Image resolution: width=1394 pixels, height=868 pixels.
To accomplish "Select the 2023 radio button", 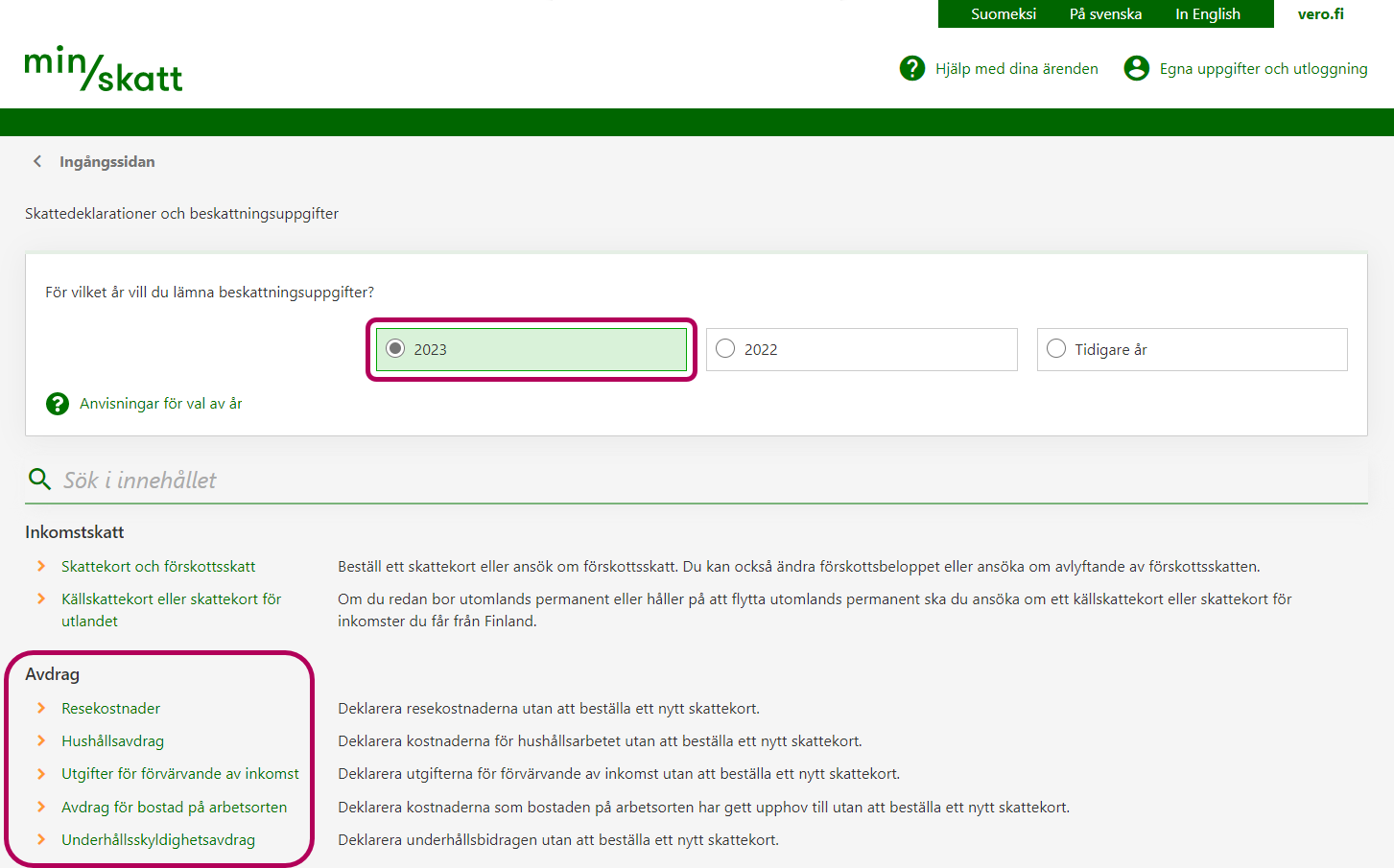I will click(395, 349).
